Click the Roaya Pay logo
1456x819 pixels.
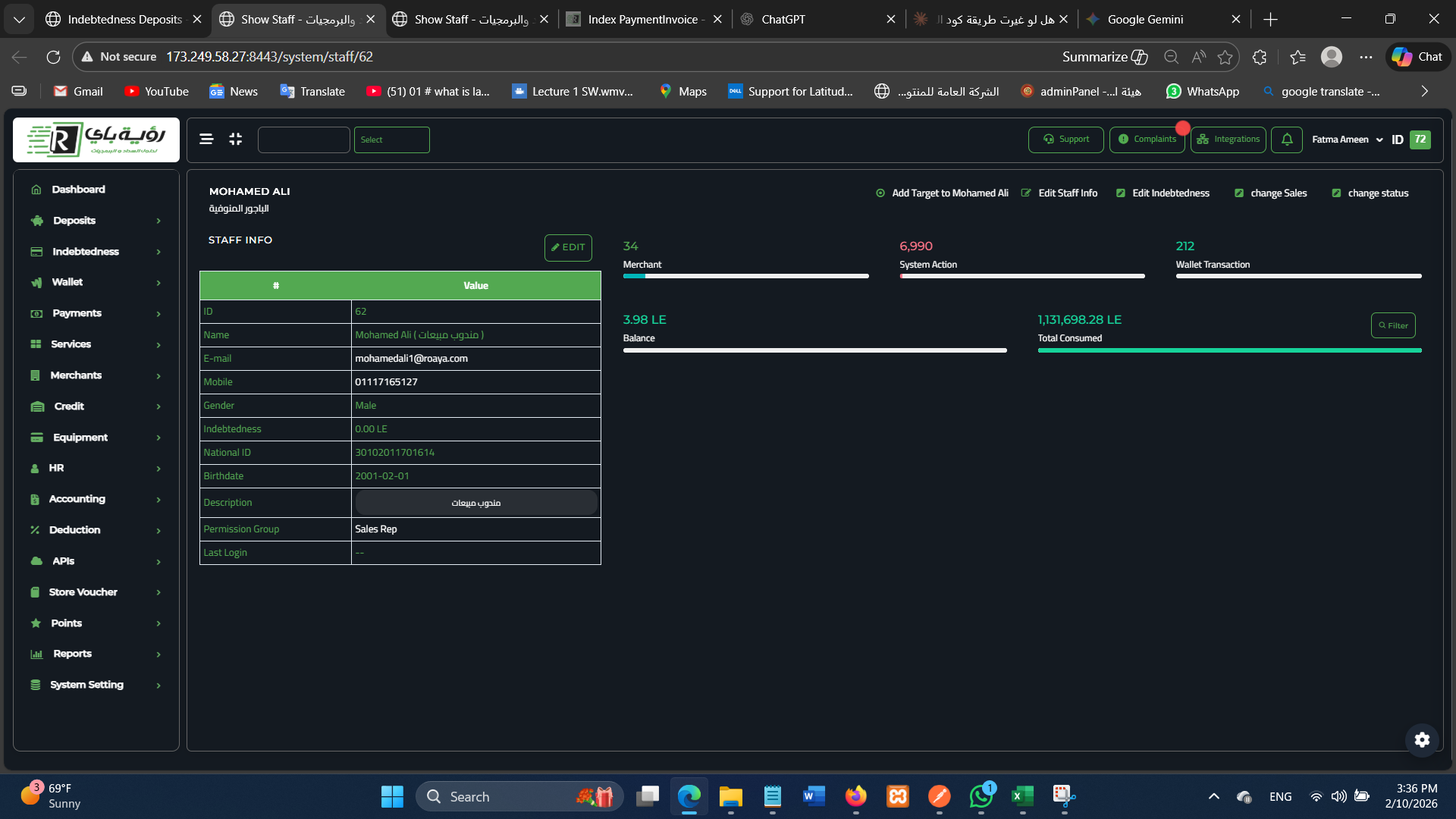click(x=96, y=140)
